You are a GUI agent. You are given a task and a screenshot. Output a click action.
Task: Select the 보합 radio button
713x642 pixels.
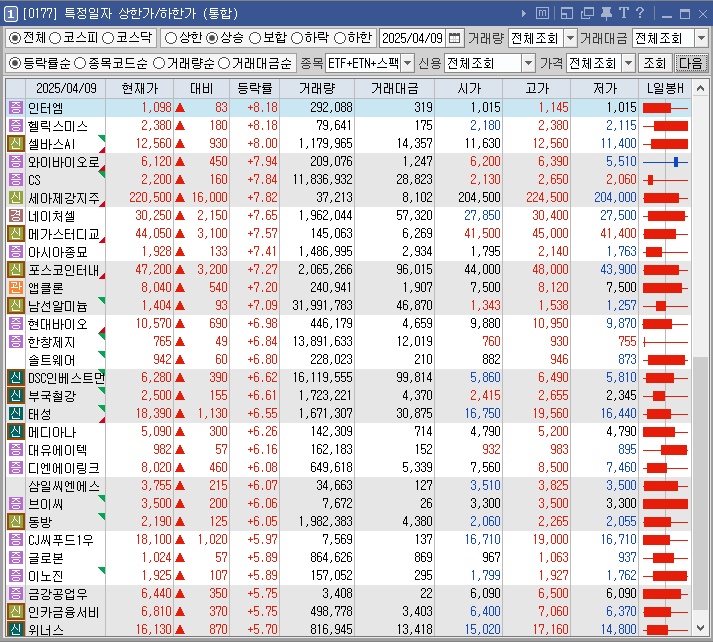[255, 38]
